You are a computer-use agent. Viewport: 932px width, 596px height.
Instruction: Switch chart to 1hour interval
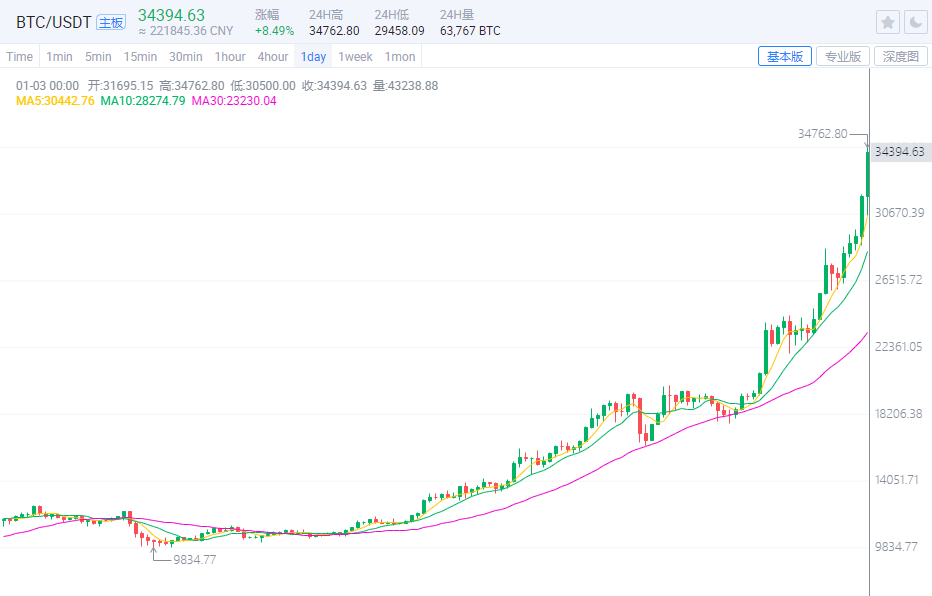coord(230,56)
